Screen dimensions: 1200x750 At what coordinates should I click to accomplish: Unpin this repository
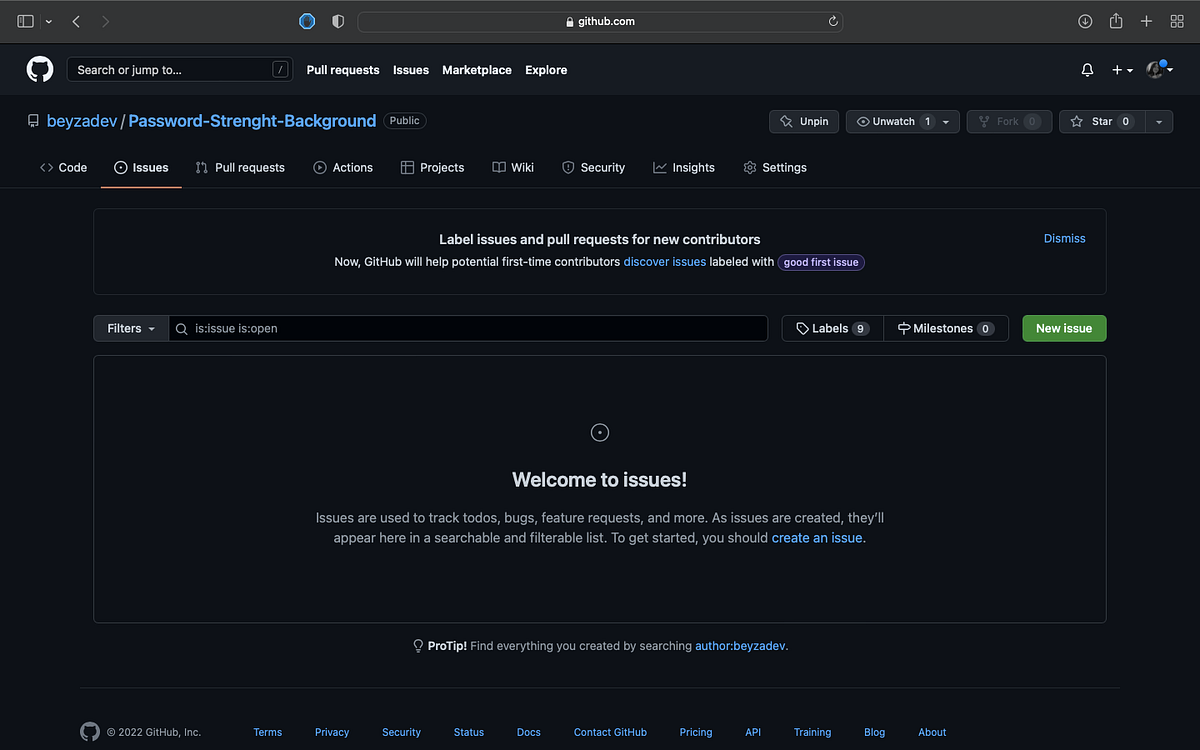[x=803, y=121]
